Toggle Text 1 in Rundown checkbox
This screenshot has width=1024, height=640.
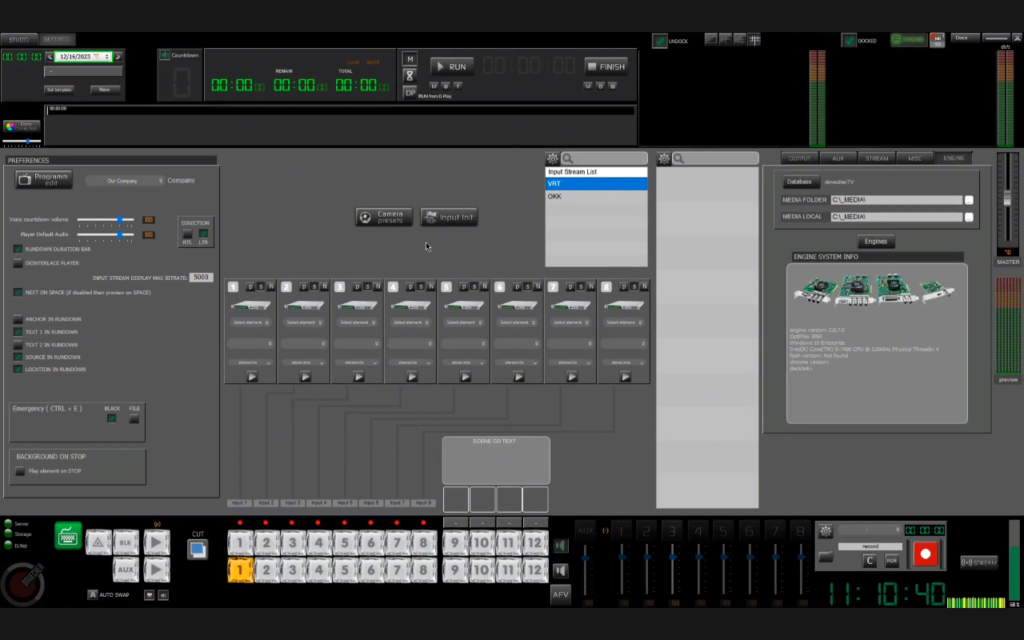18,332
